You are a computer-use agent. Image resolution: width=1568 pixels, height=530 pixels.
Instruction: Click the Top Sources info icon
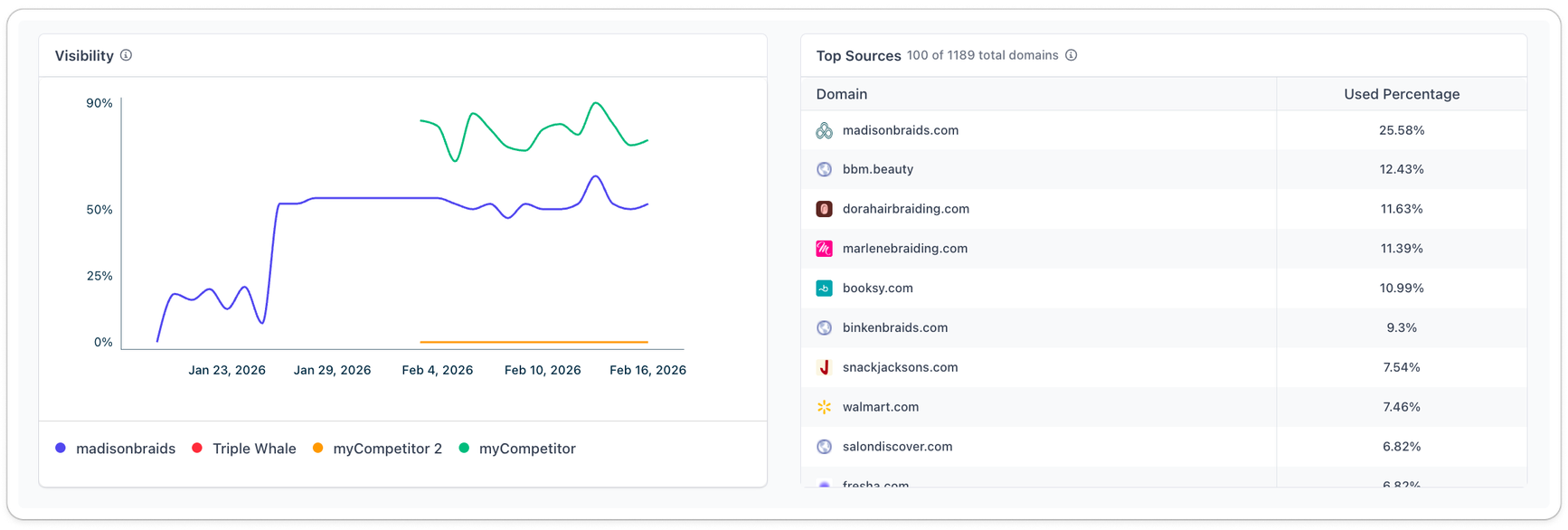pos(1072,55)
